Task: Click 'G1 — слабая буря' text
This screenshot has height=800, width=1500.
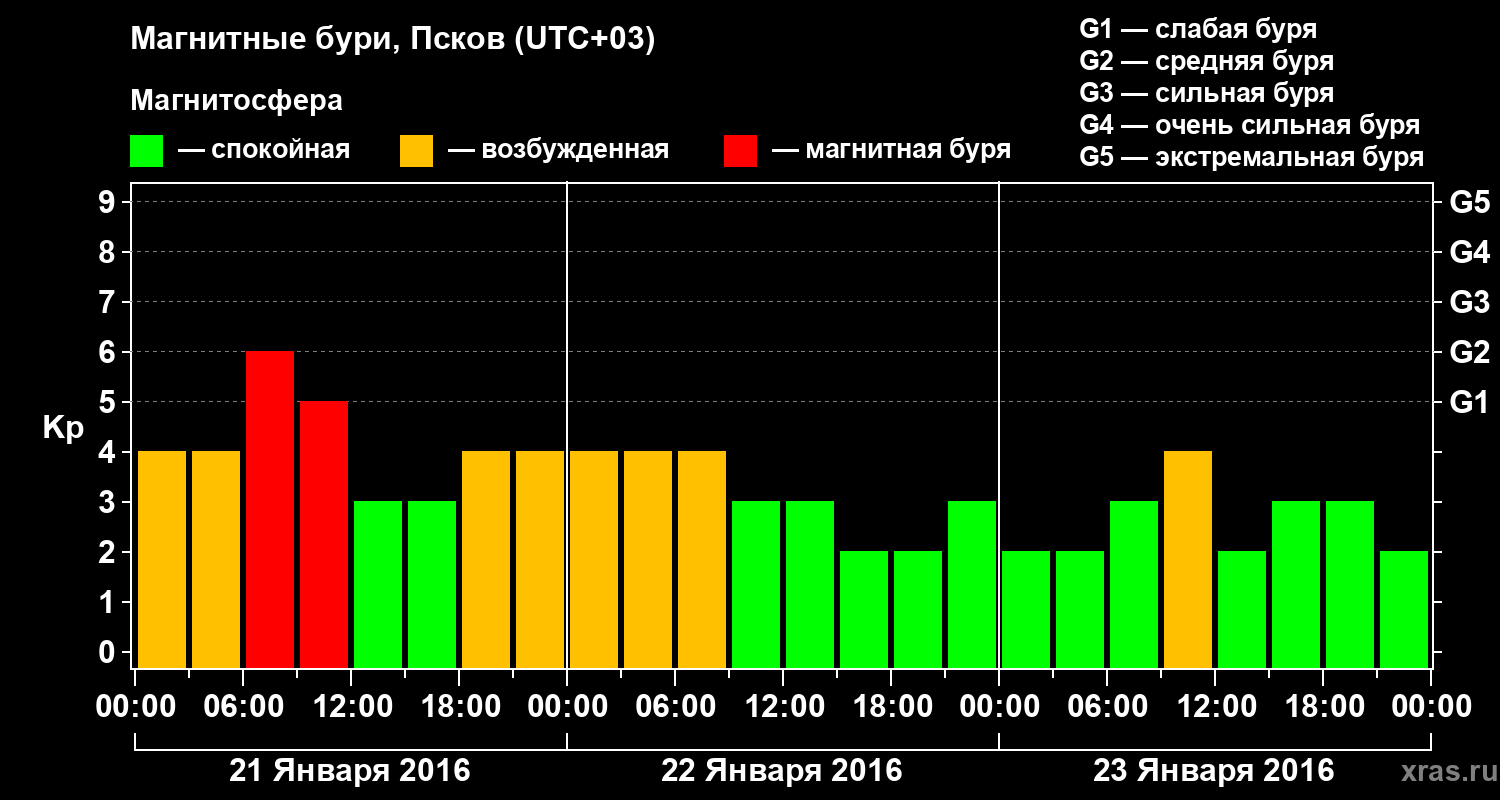Action: [x=1198, y=28]
